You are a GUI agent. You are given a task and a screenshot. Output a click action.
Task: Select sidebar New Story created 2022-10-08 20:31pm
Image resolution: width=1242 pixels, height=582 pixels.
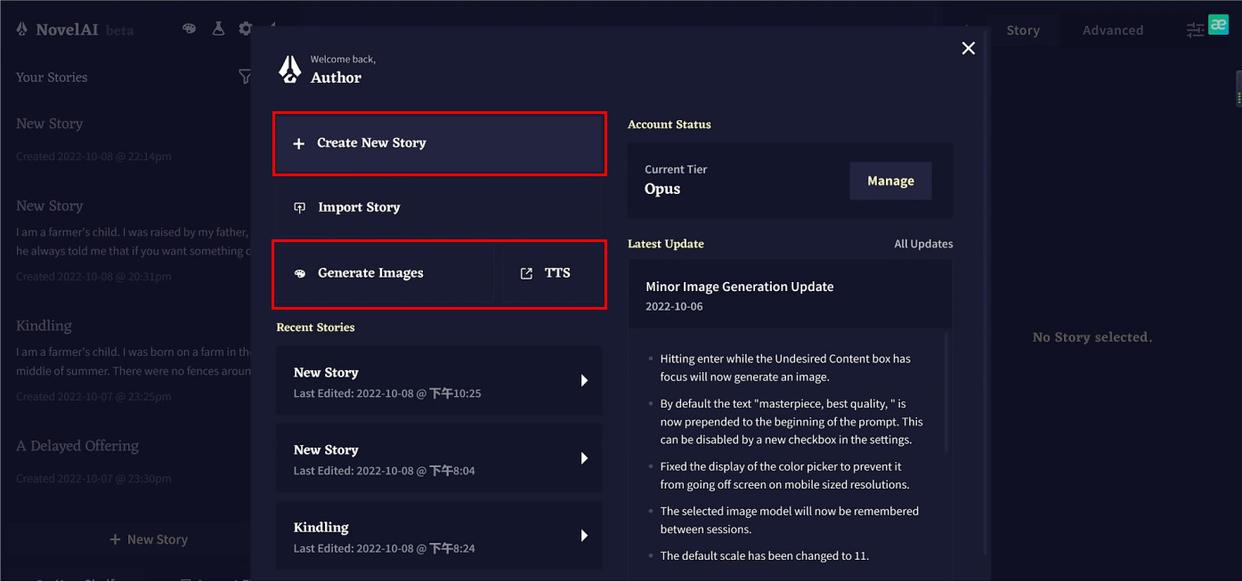pyautogui.click(x=125, y=240)
